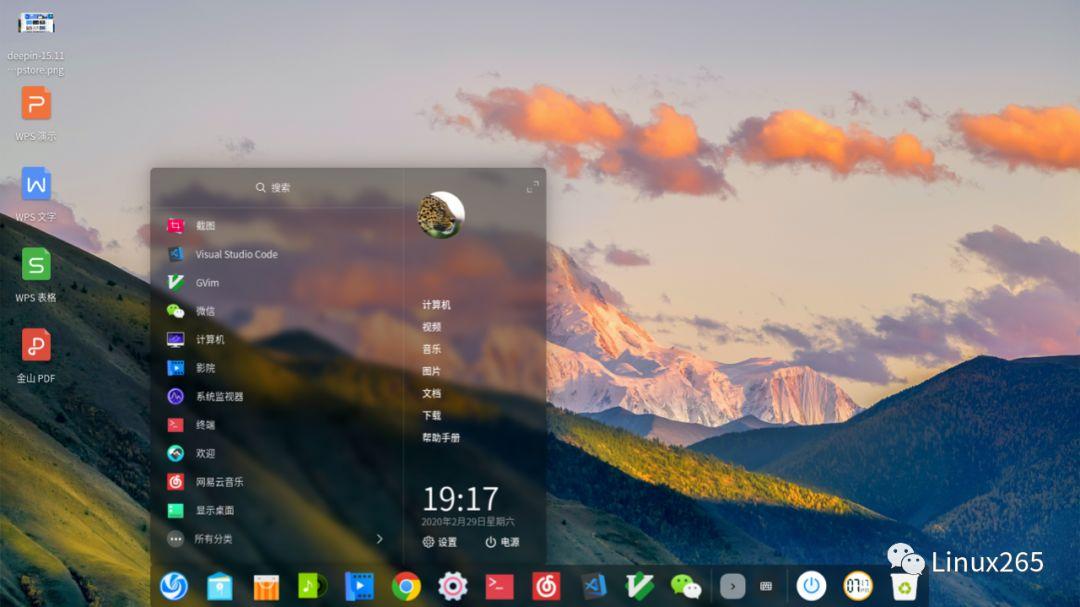
Task: Open the Control Center gear in the dock
Action: point(452,588)
